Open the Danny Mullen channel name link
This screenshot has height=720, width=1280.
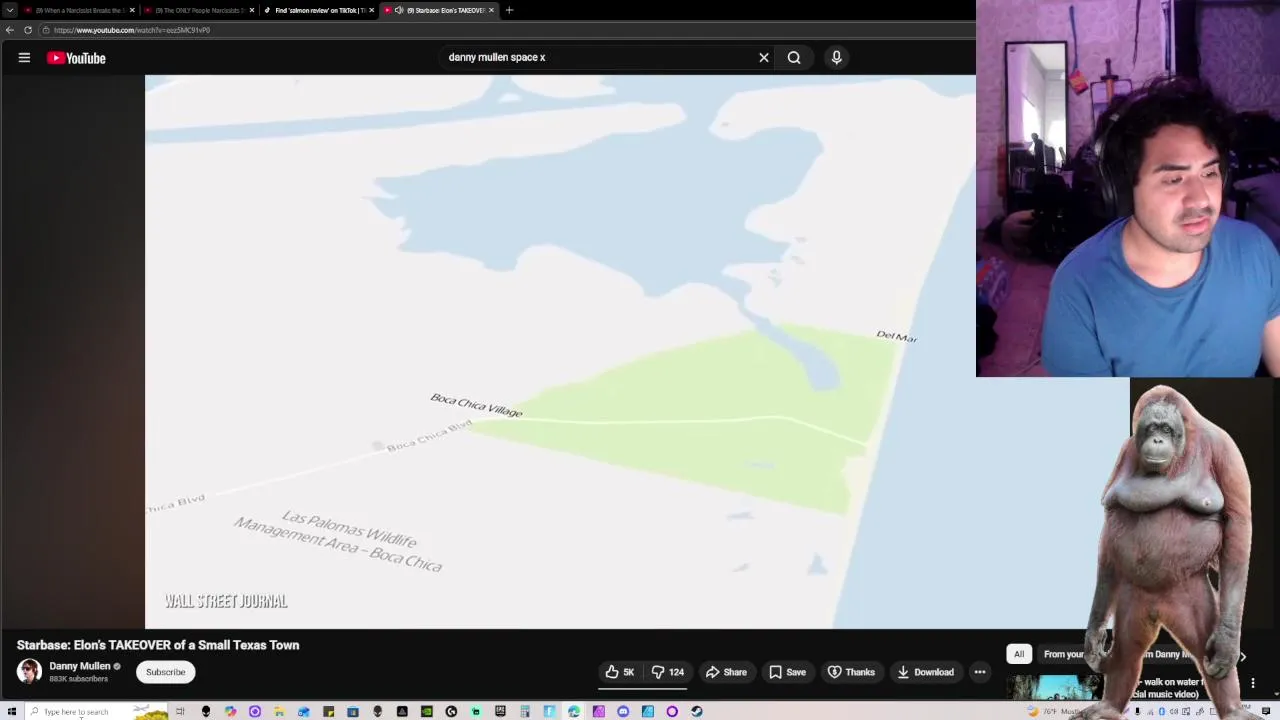(80, 666)
